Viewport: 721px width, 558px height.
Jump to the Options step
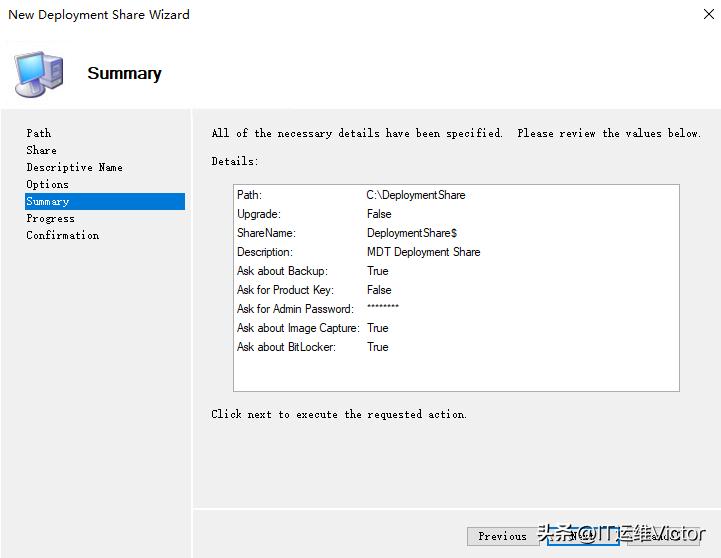pos(47,184)
